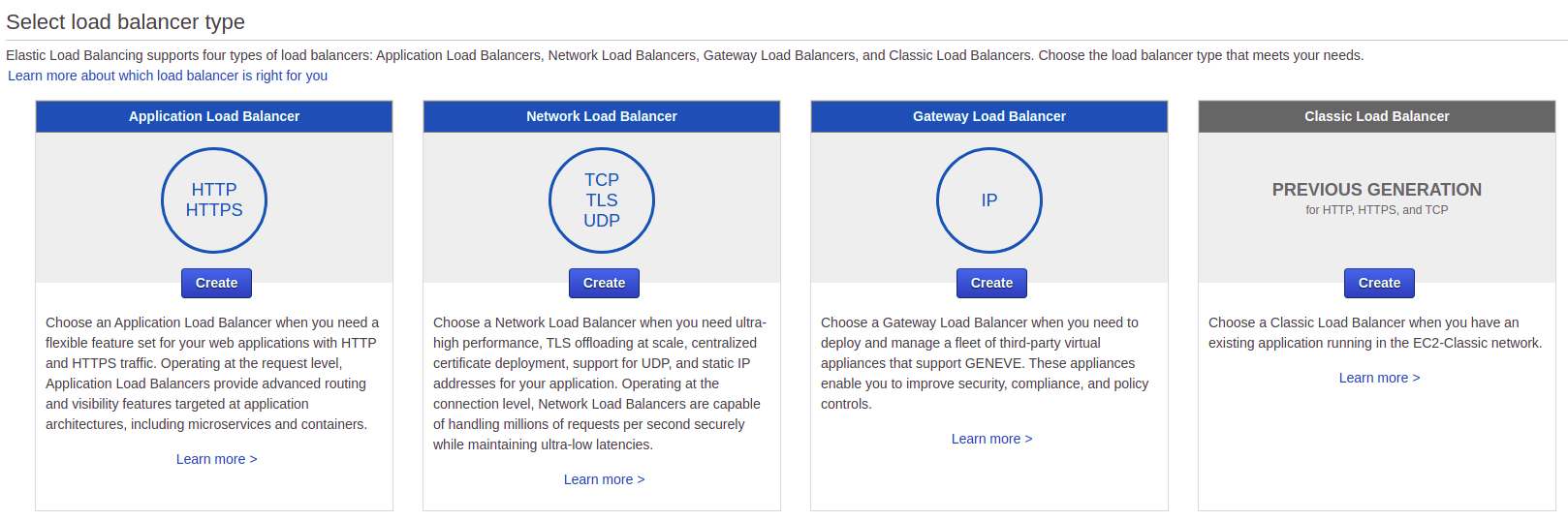This screenshot has height=521, width=1568.
Task: Create a Classic Load Balancer
Action: pyautogui.click(x=1379, y=283)
